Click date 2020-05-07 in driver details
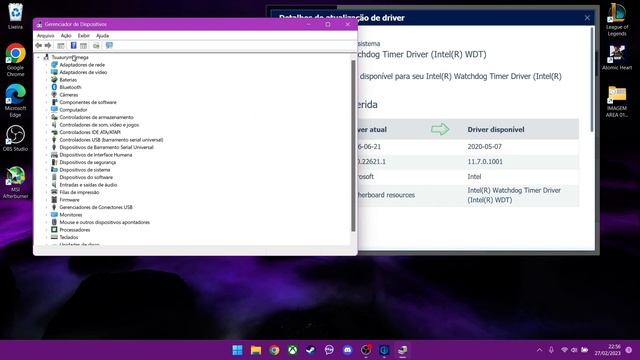The width and height of the screenshot is (640, 360). 484,147
